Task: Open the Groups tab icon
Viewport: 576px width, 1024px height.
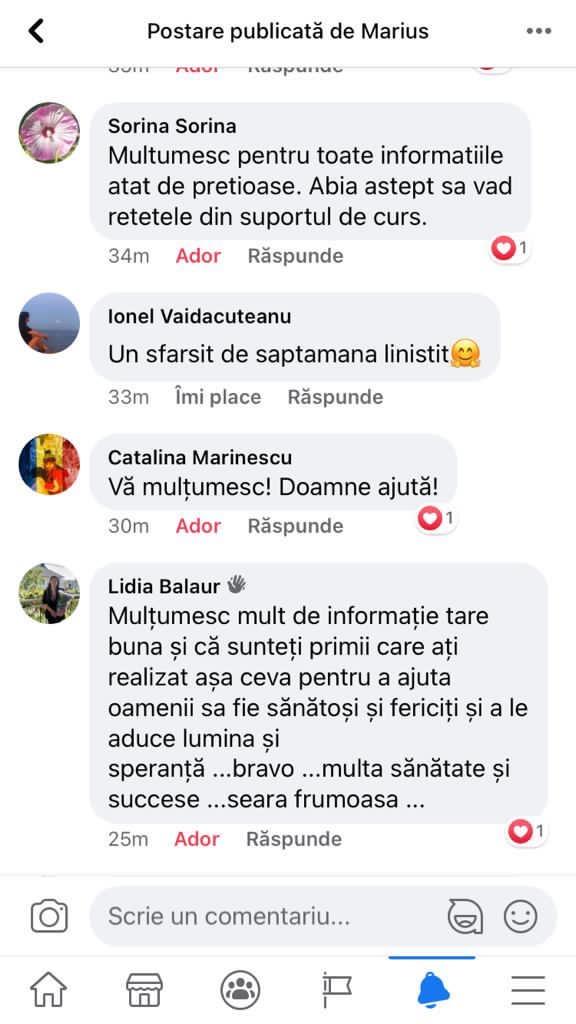Action: (x=240, y=990)
